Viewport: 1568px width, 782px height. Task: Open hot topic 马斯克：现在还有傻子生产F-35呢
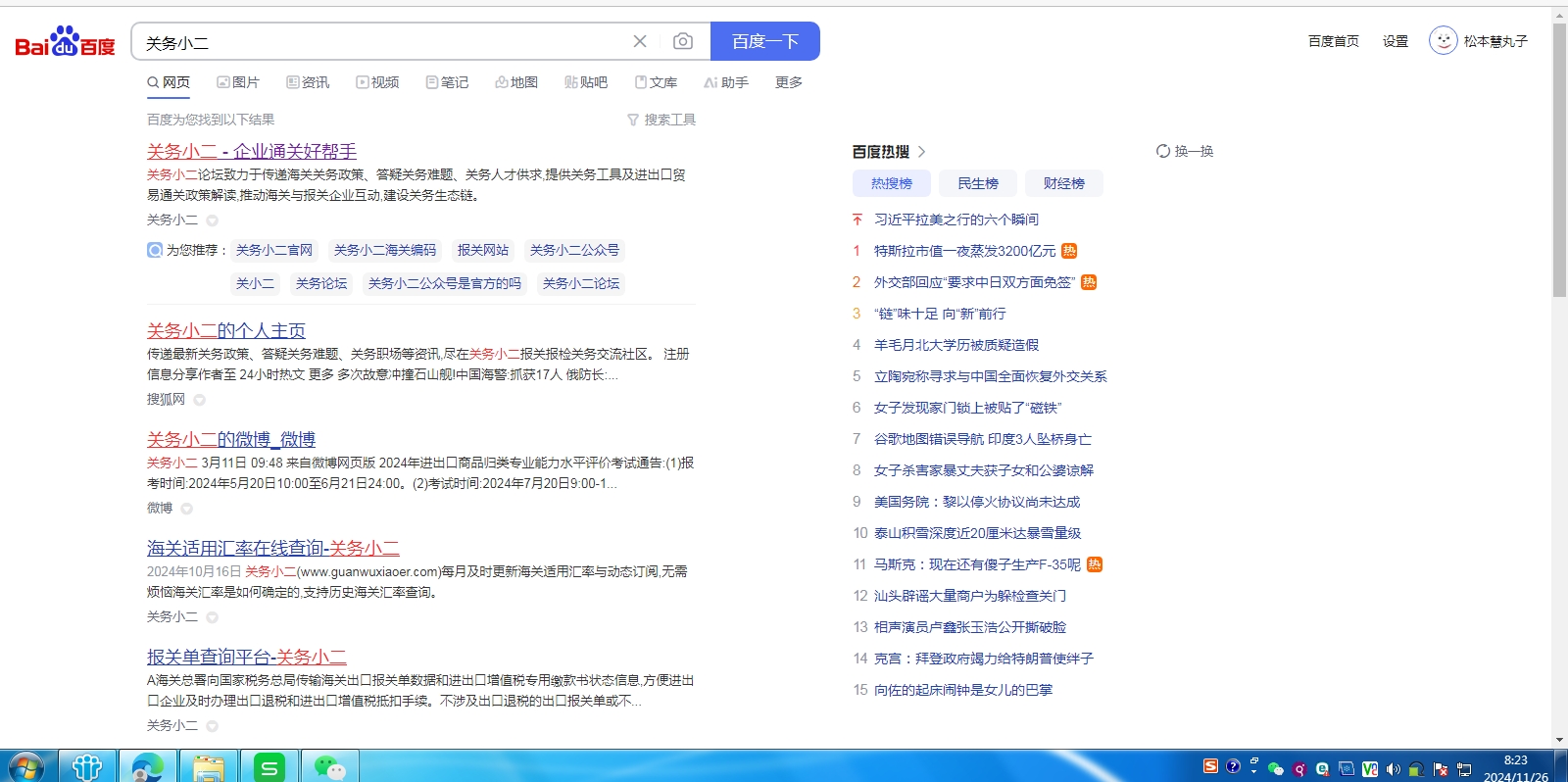pyautogui.click(x=978, y=564)
